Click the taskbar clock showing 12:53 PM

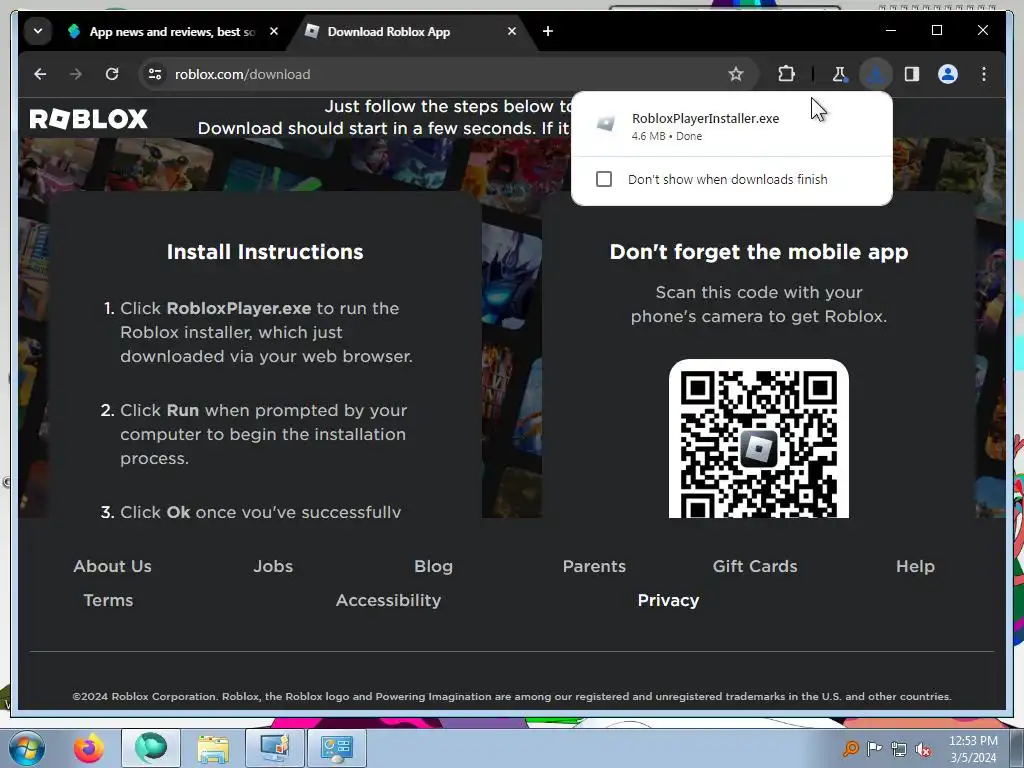pyautogui.click(x=973, y=749)
